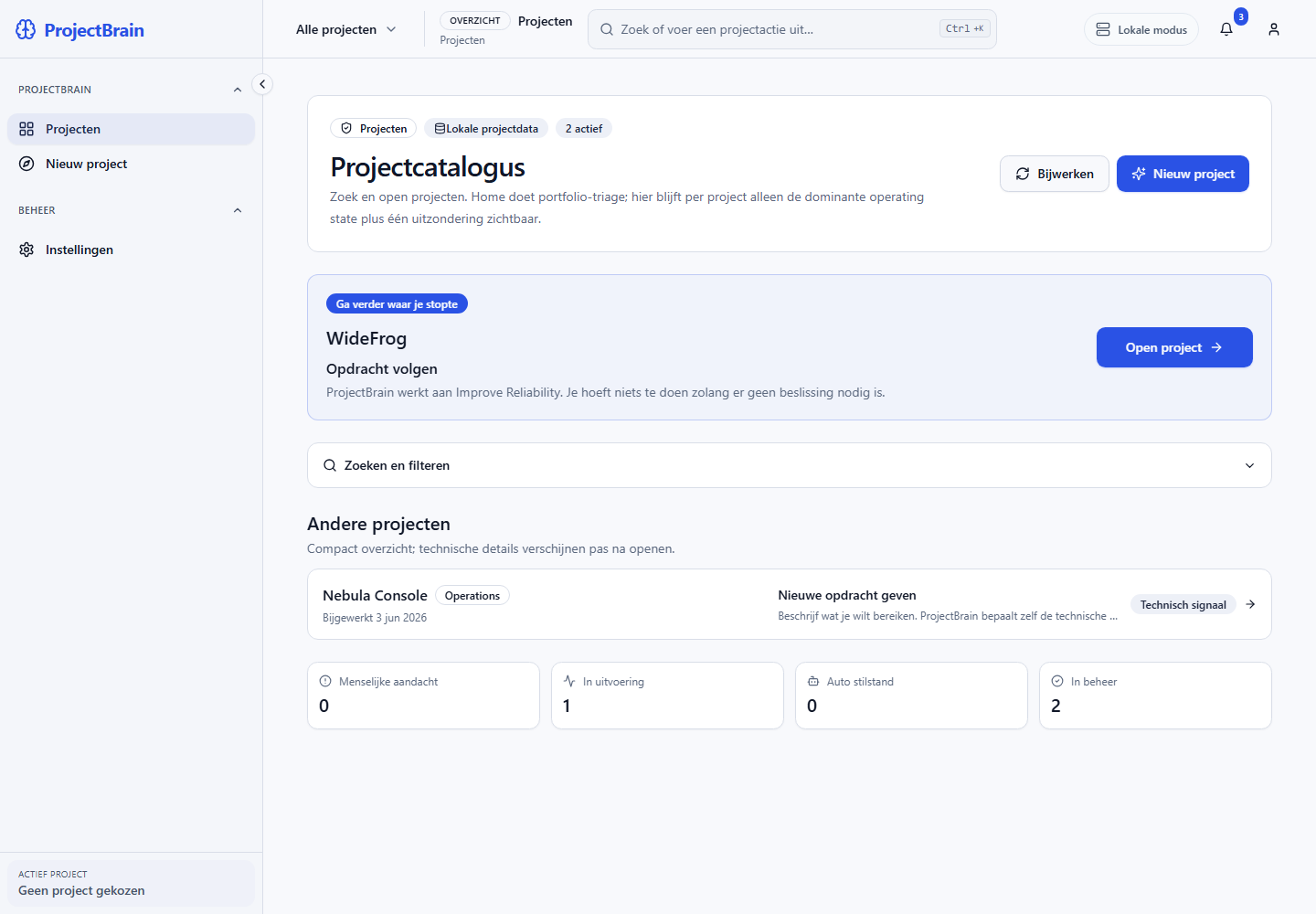
Task: Expand the Zoeken en filteren panel
Action: click(x=790, y=465)
